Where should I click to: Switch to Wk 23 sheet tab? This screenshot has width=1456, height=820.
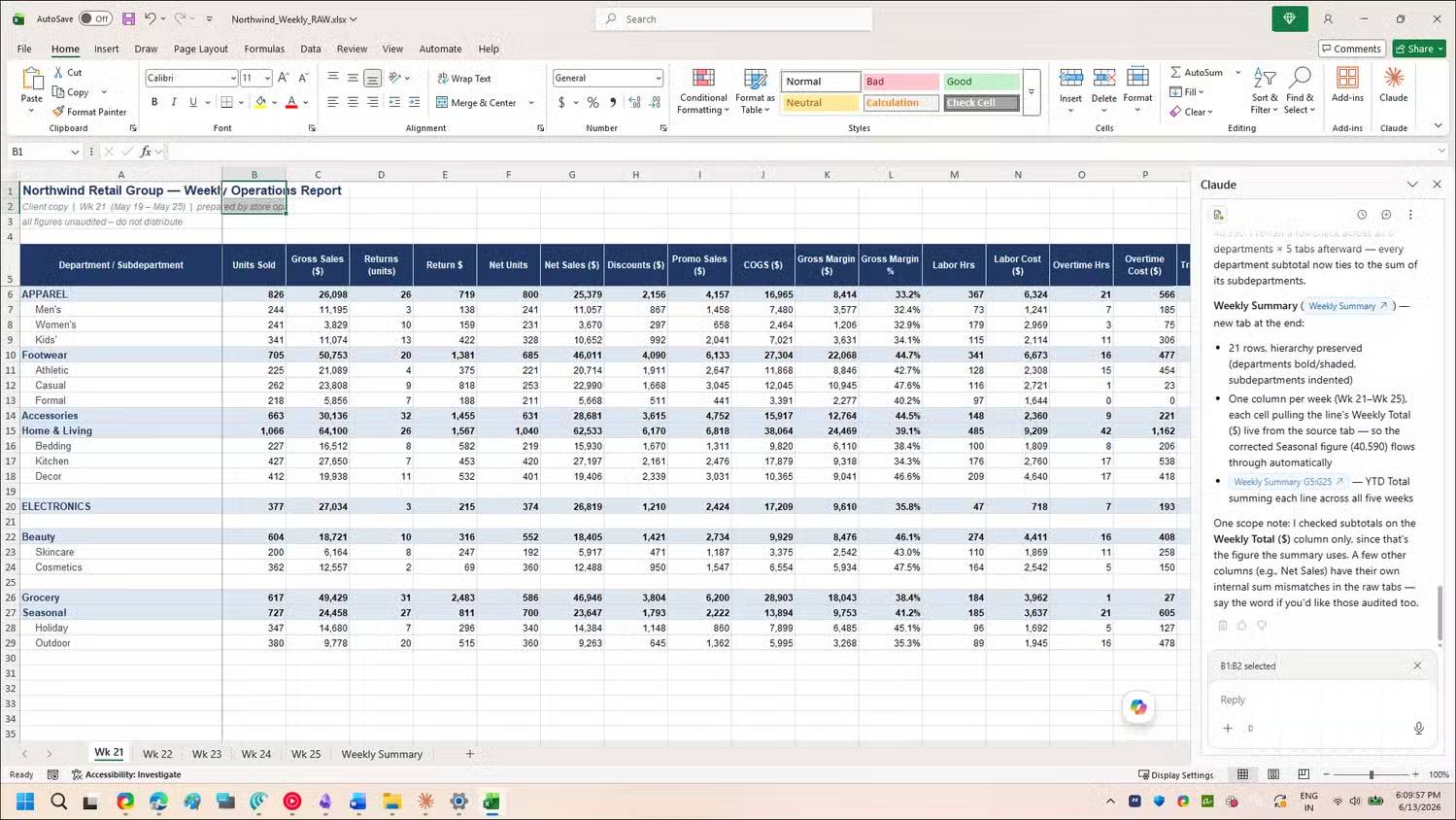point(207,754)
